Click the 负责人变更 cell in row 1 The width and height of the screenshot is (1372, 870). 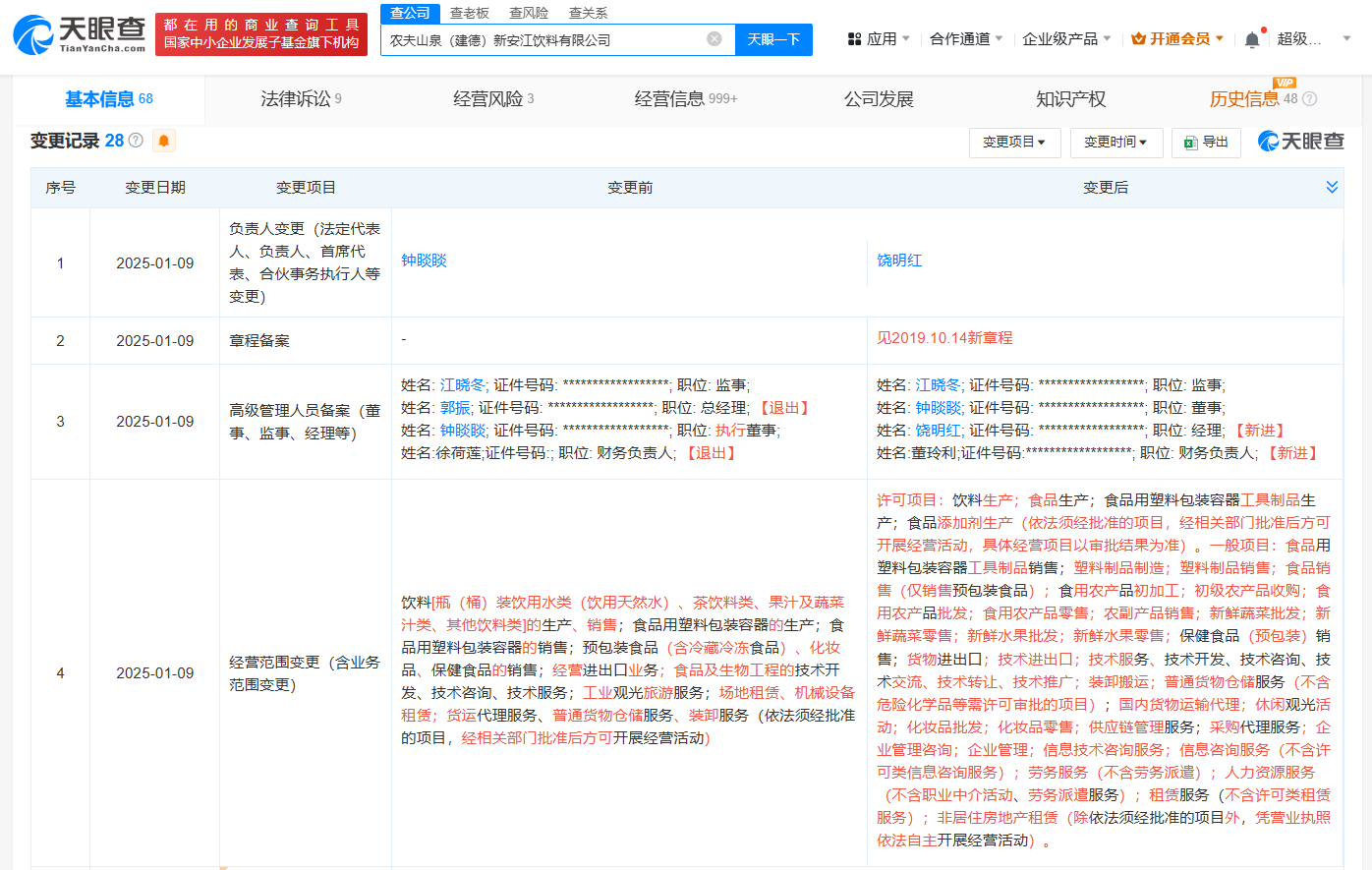[x=305, y=262]
